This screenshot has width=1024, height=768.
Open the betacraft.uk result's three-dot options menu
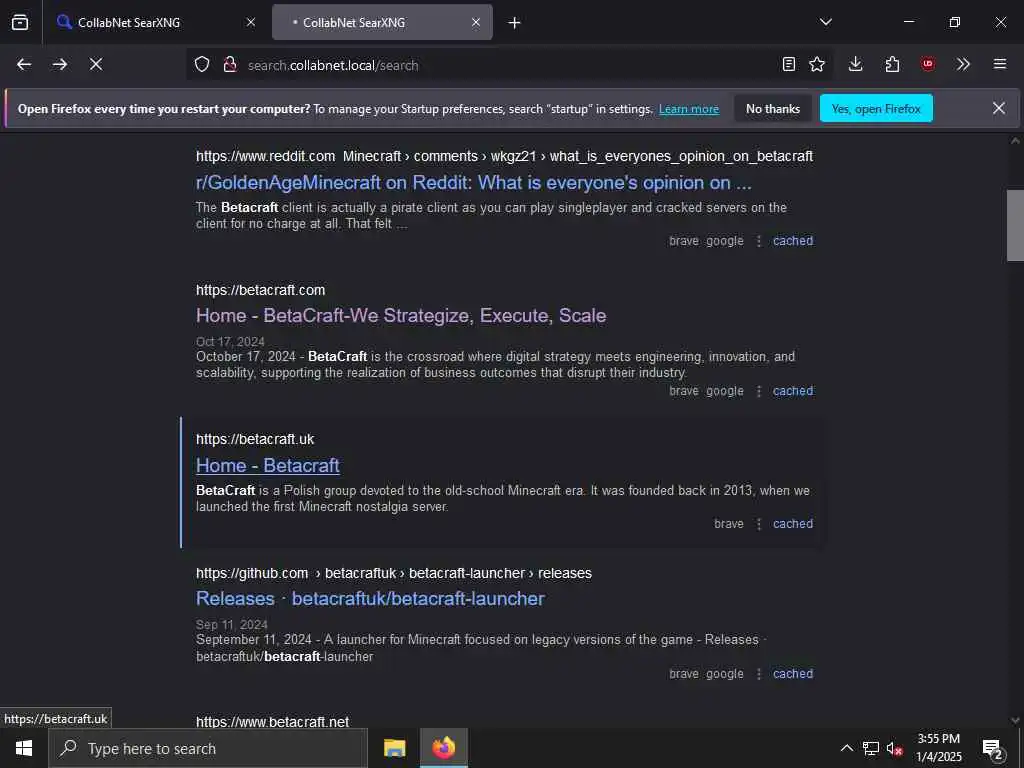coord(759,524)
